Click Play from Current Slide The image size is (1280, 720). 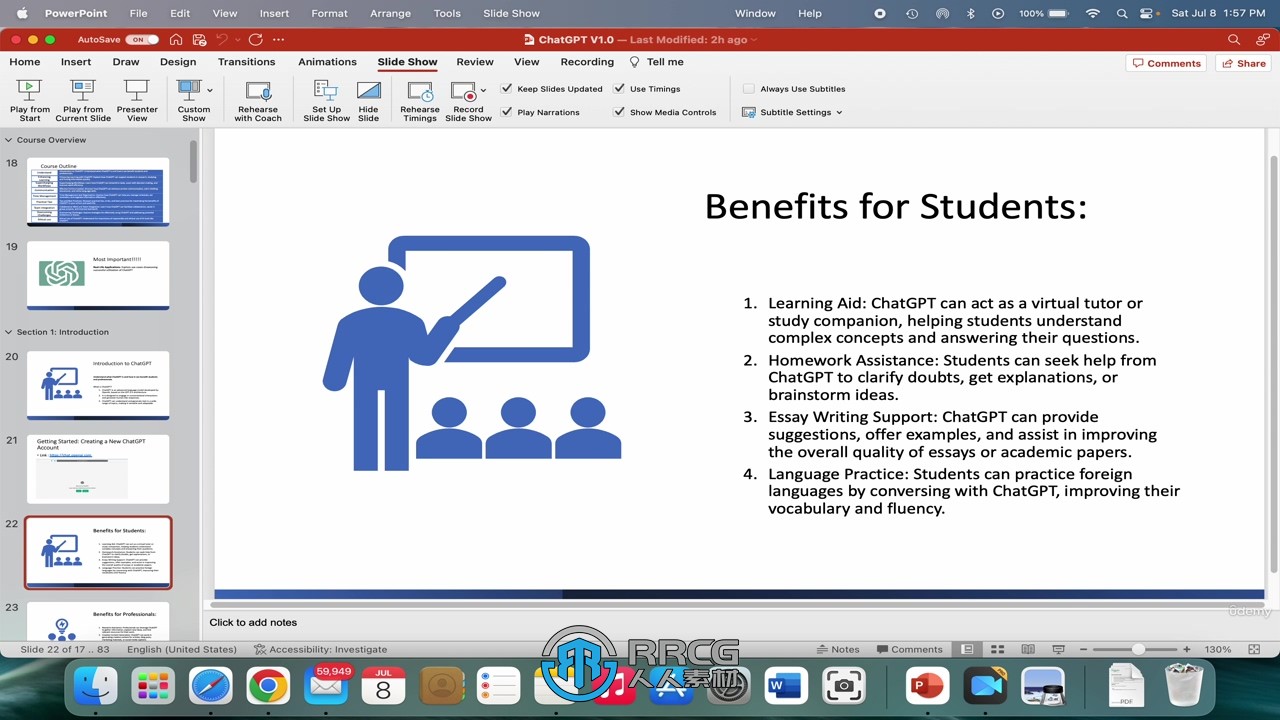[x=83, y=101]
